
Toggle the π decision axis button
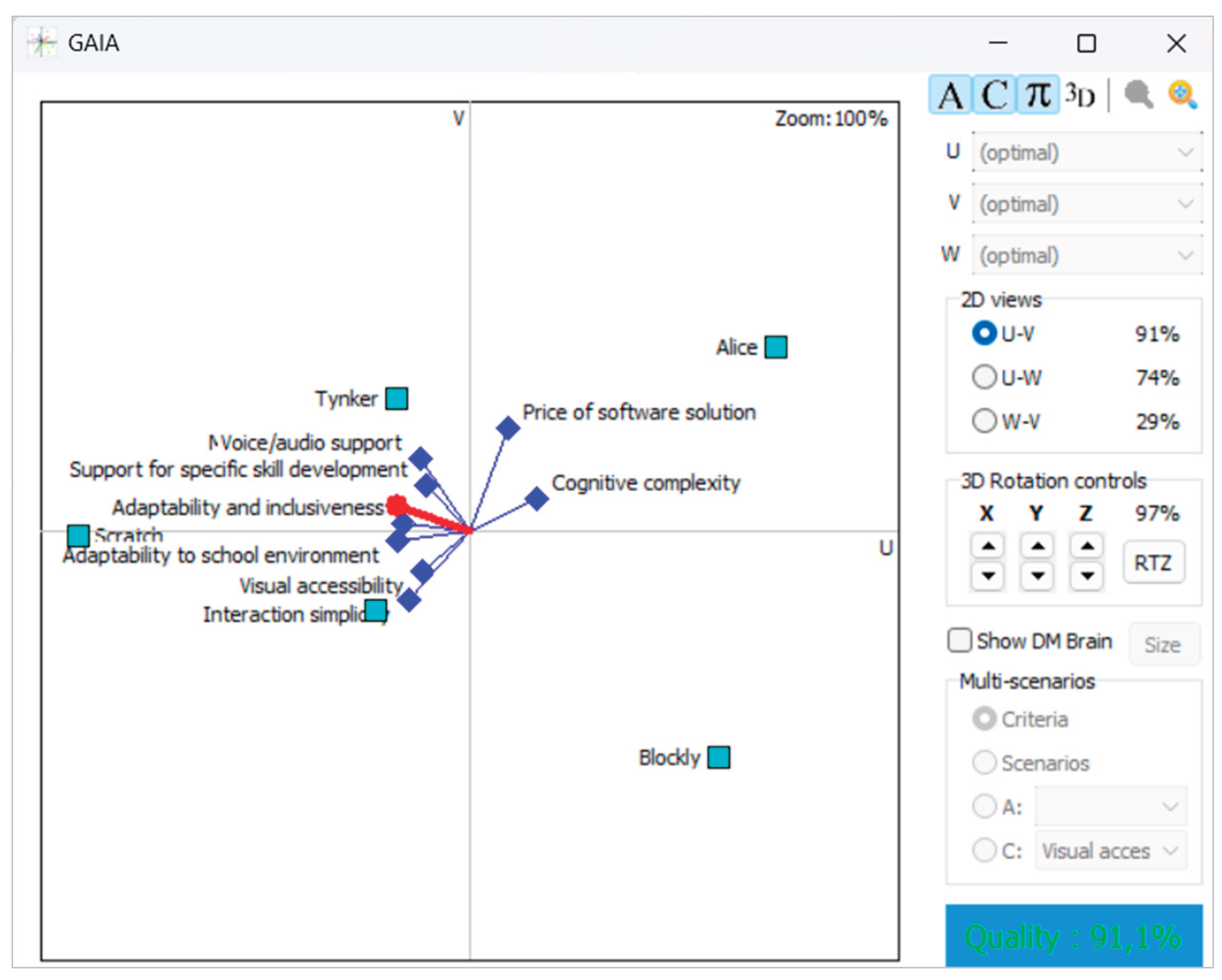point(1038,94)
